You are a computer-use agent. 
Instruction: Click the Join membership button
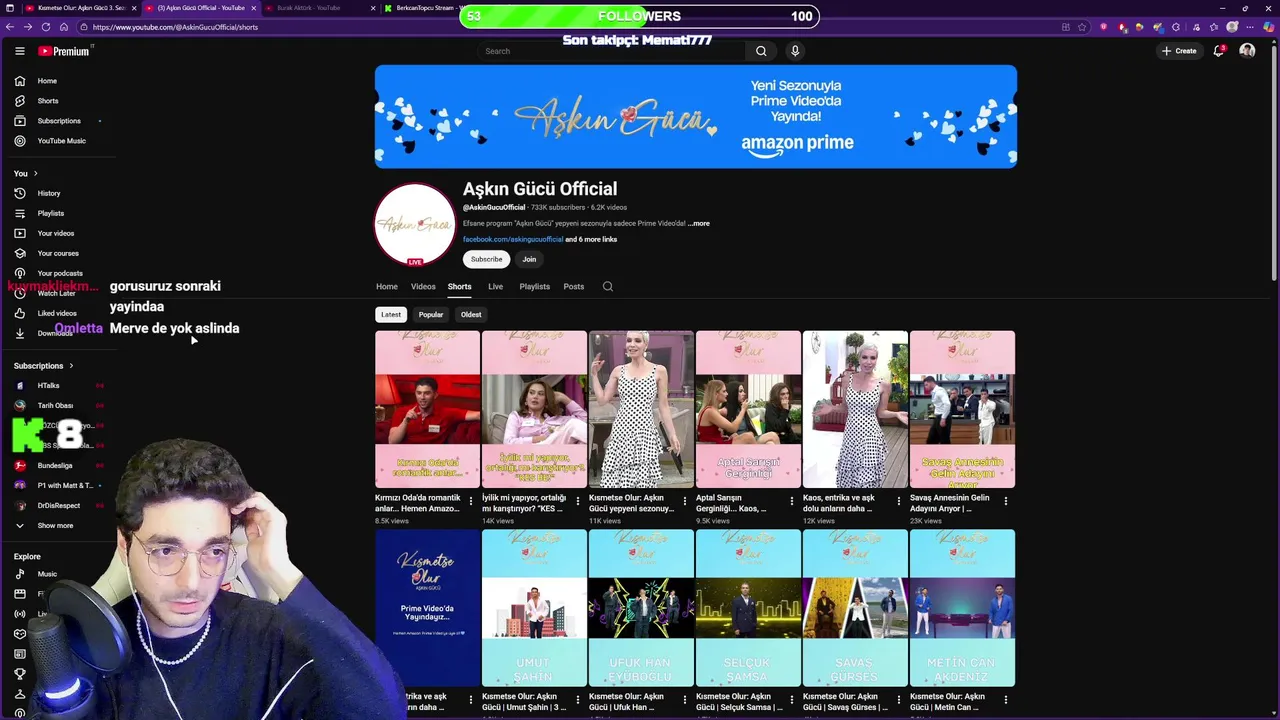click(529, 259)
